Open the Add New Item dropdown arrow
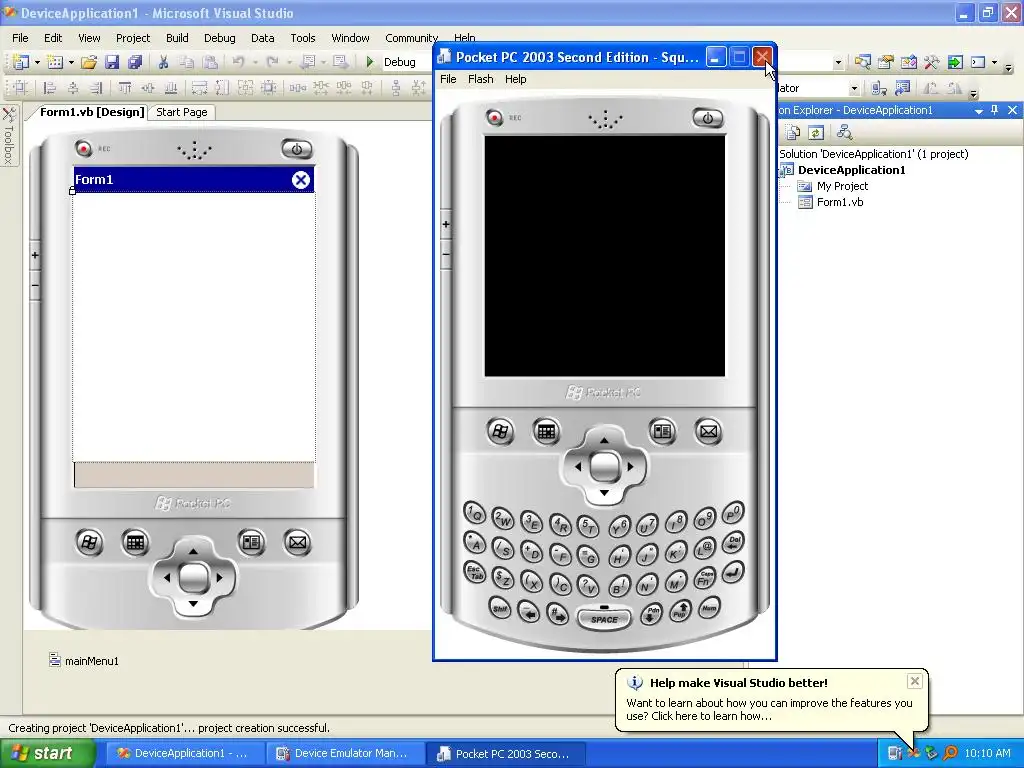This screenshot has width=1024, height=768. point(71,63)
